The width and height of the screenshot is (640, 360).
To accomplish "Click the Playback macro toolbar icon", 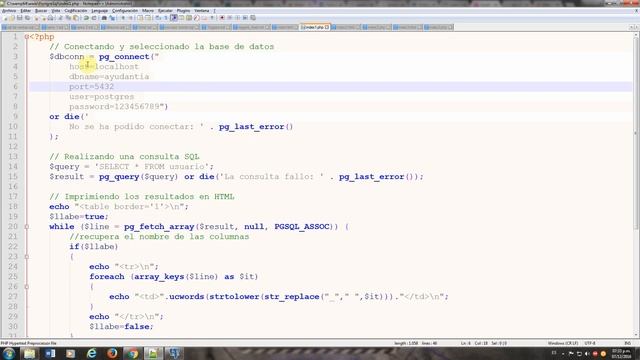I will tap(238, 18).
